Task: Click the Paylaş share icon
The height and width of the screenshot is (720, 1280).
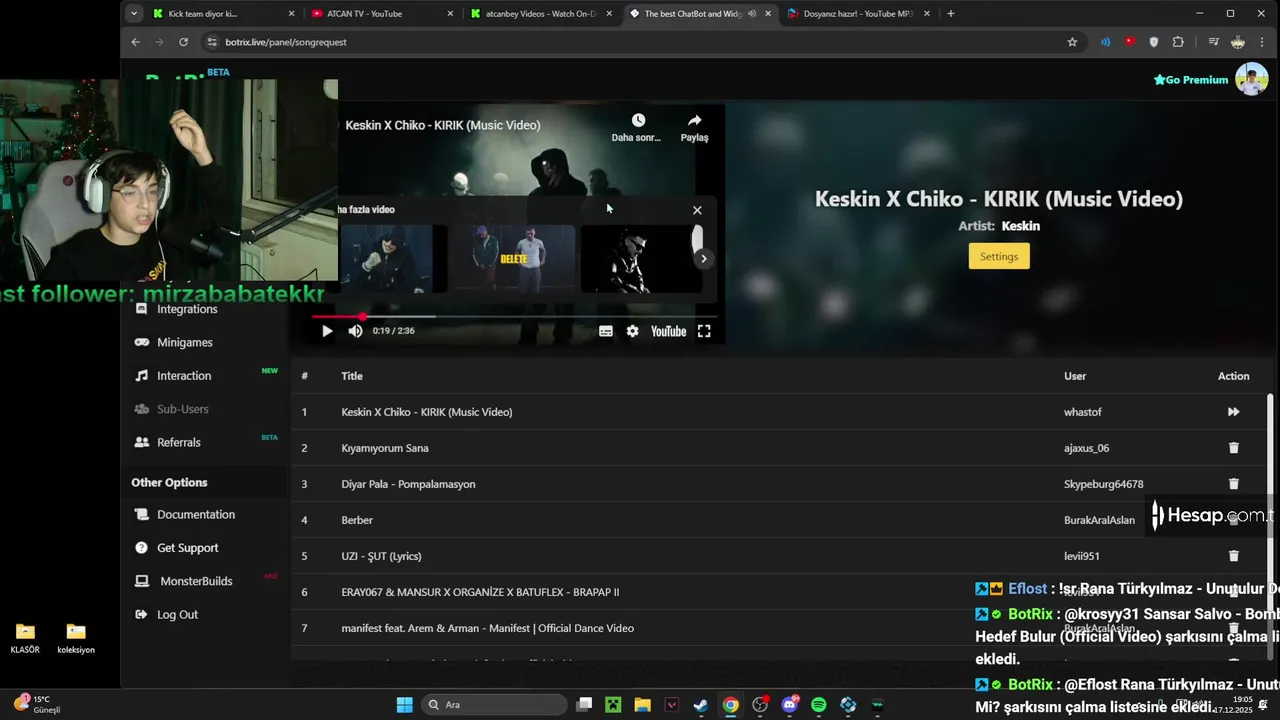Action: pos(694,120)
